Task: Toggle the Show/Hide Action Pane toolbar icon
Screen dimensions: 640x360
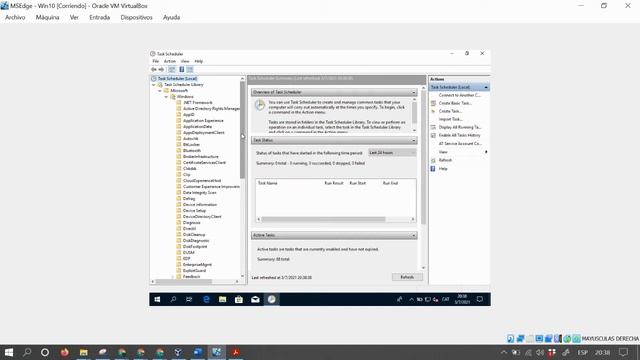Action: coord(190,69)
